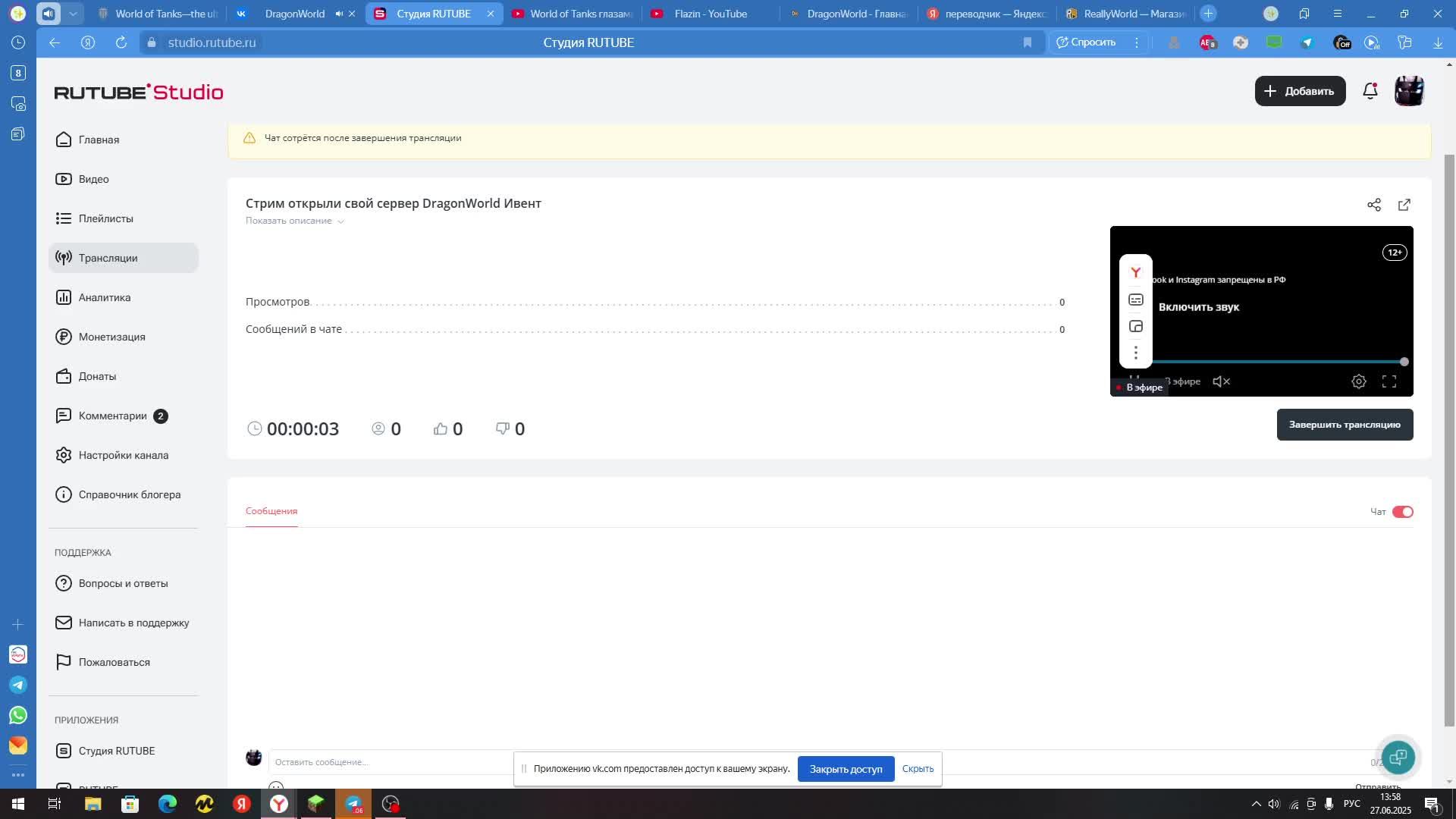Open the floating chat support button
The width and height of the screenshot is (1456, 819).
point(1398,757)
